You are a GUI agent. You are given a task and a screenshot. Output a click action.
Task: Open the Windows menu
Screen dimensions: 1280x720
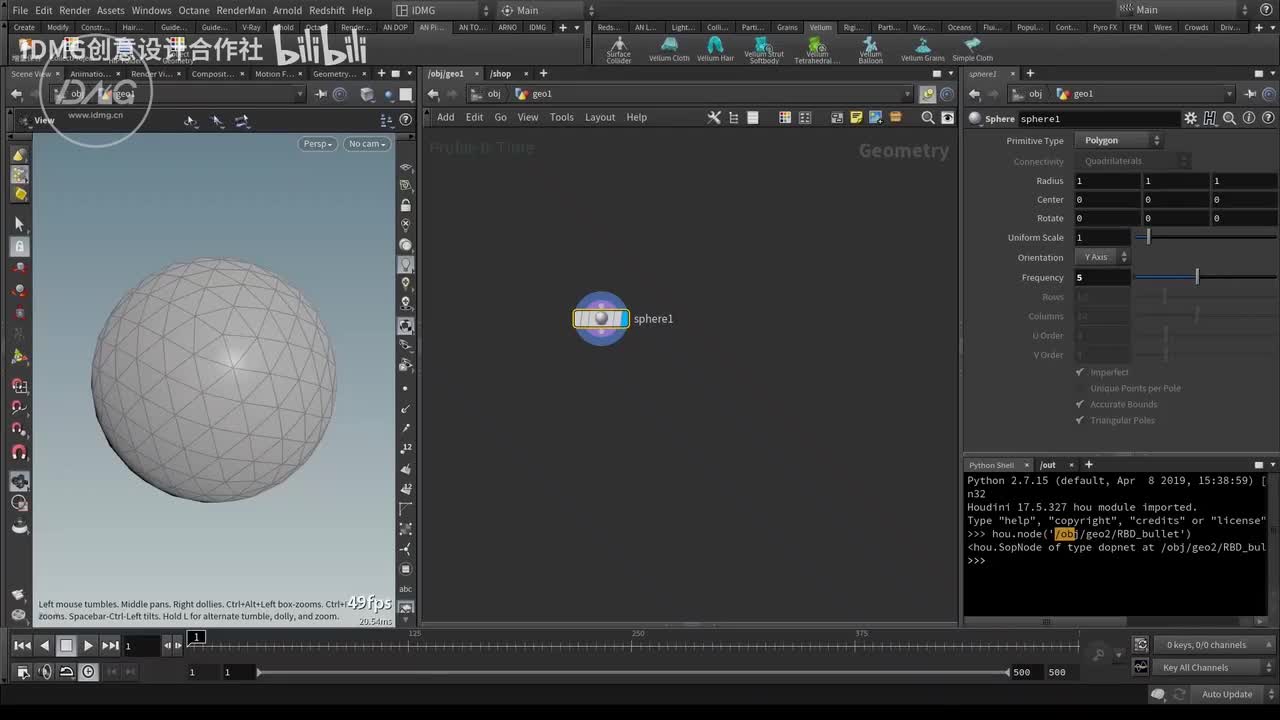coord(151,10)
